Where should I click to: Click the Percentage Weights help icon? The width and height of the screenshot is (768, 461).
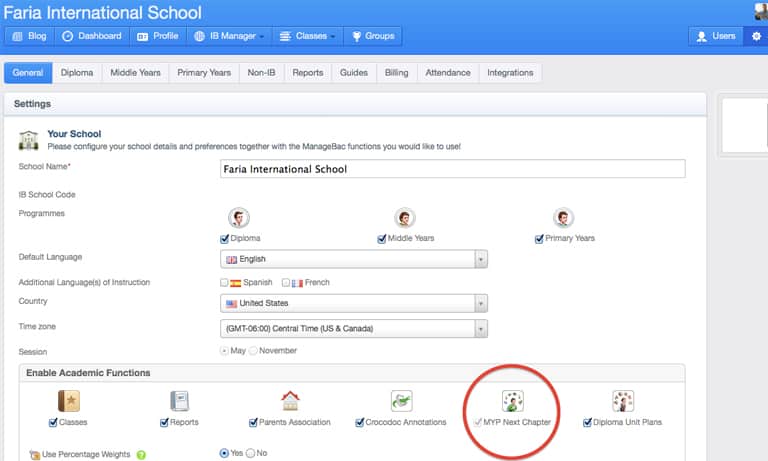[141, 455]
